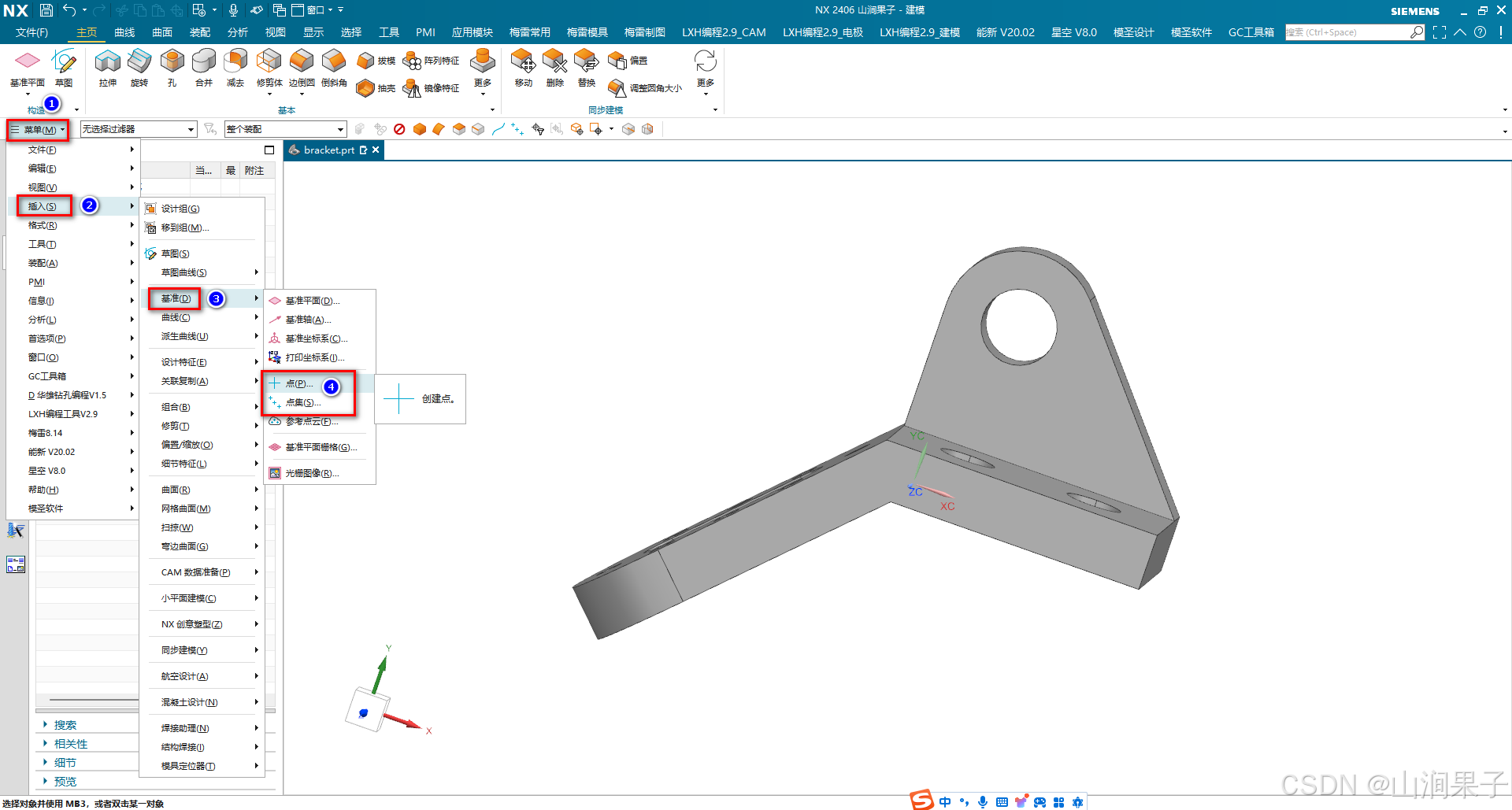Click the 拉伸 extrude tool
The image size is (1512, 810).
108,67
